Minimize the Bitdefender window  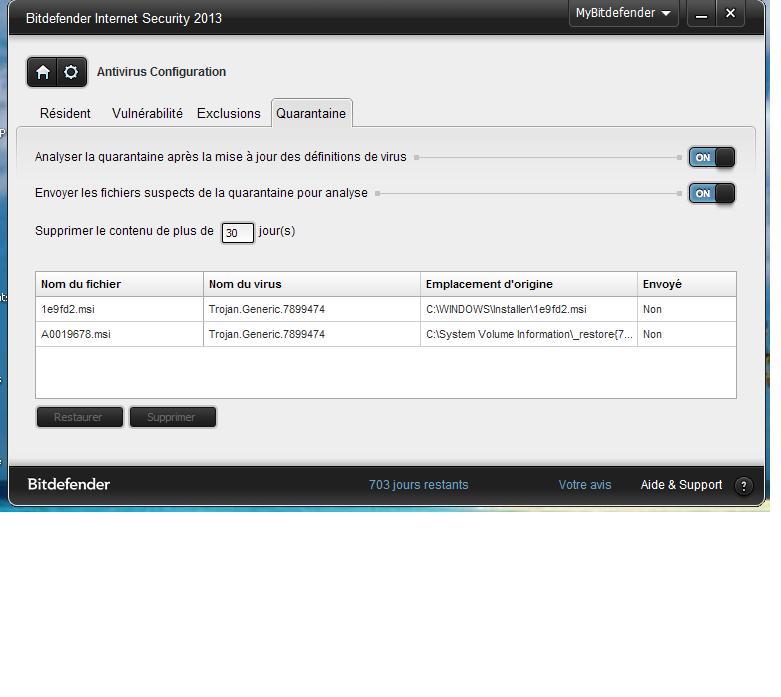[x=701, y=13]
